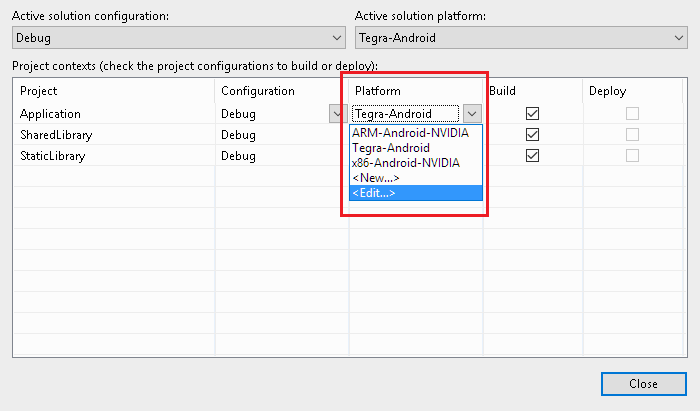Collapse the Application platform dropdown arrow
This screenshot has width=700, height=411.
pos(472,113)
